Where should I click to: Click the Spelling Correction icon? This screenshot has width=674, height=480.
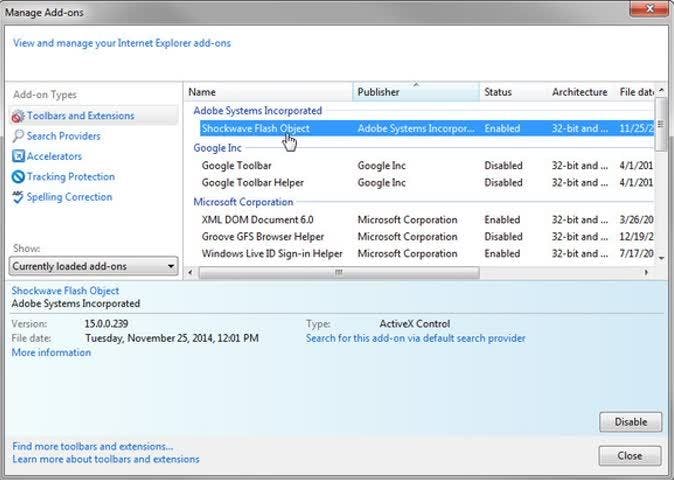point(18,197)
